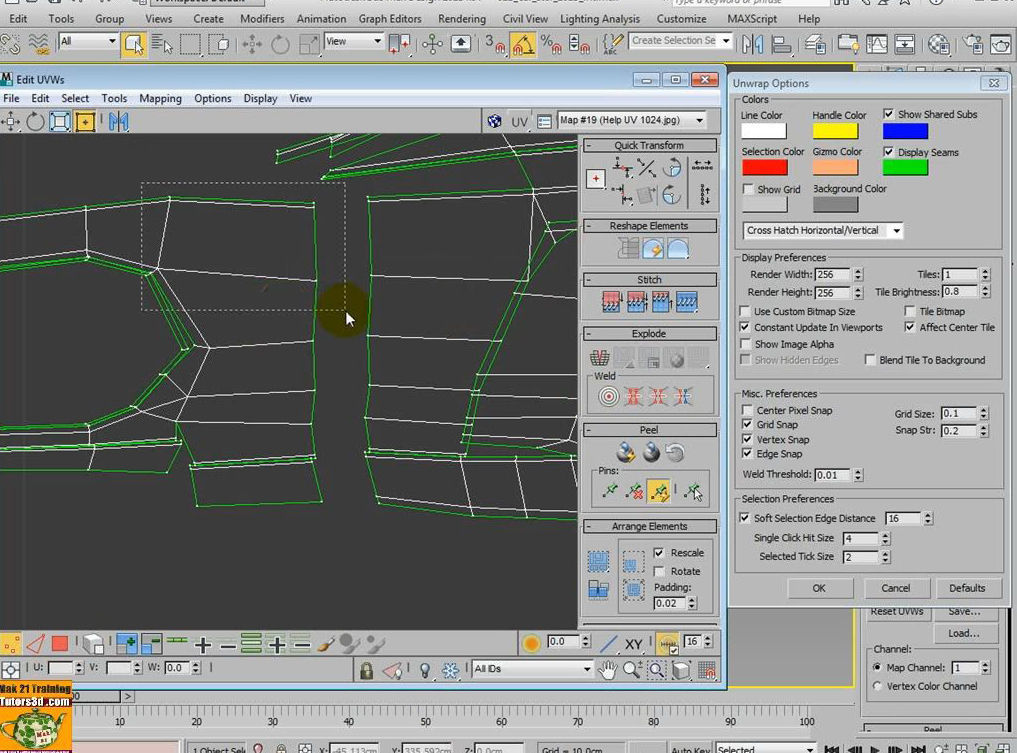Select the Scale tool in Edit UVWs toolbar
1017x753 pixels.
60,121
